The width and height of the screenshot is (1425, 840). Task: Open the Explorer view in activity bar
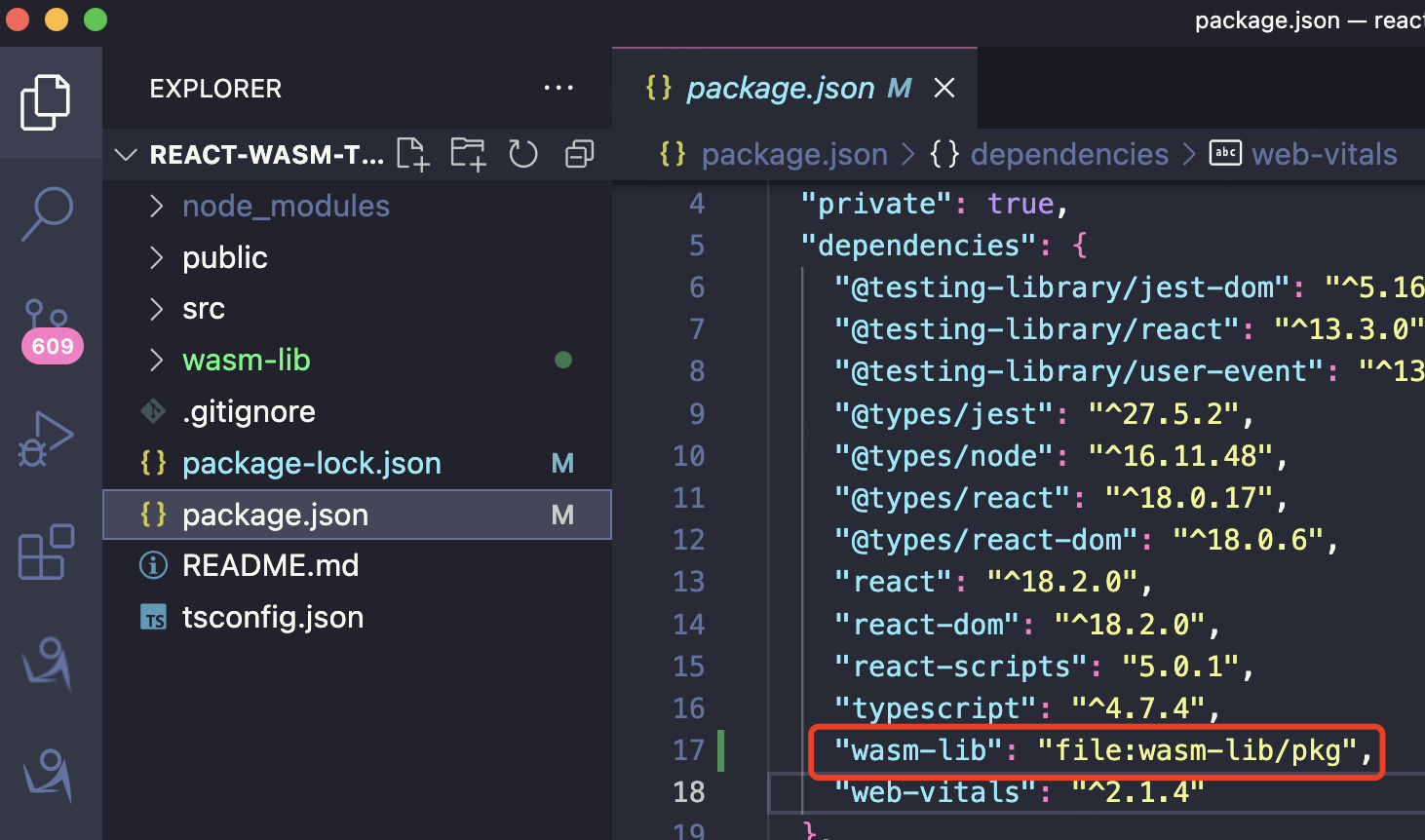click(x=46, y=102)
